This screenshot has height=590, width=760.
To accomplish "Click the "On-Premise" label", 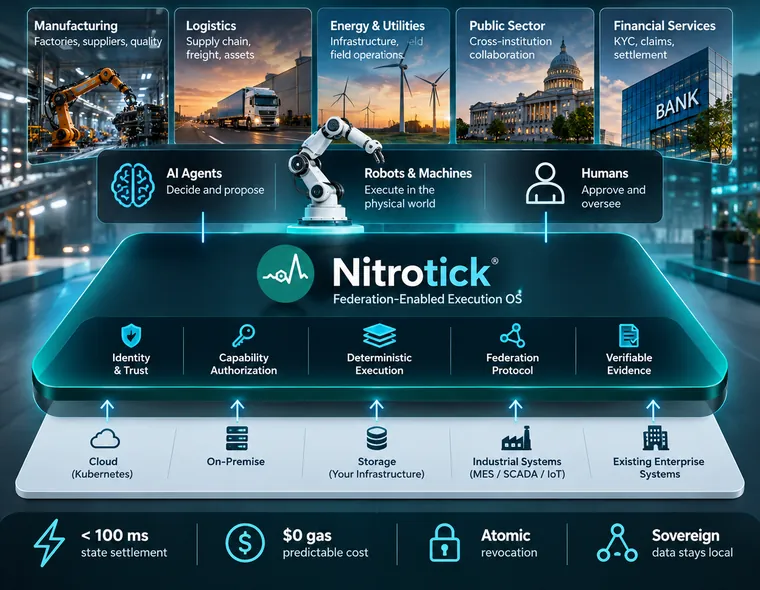I will click(x=236, y=462).
